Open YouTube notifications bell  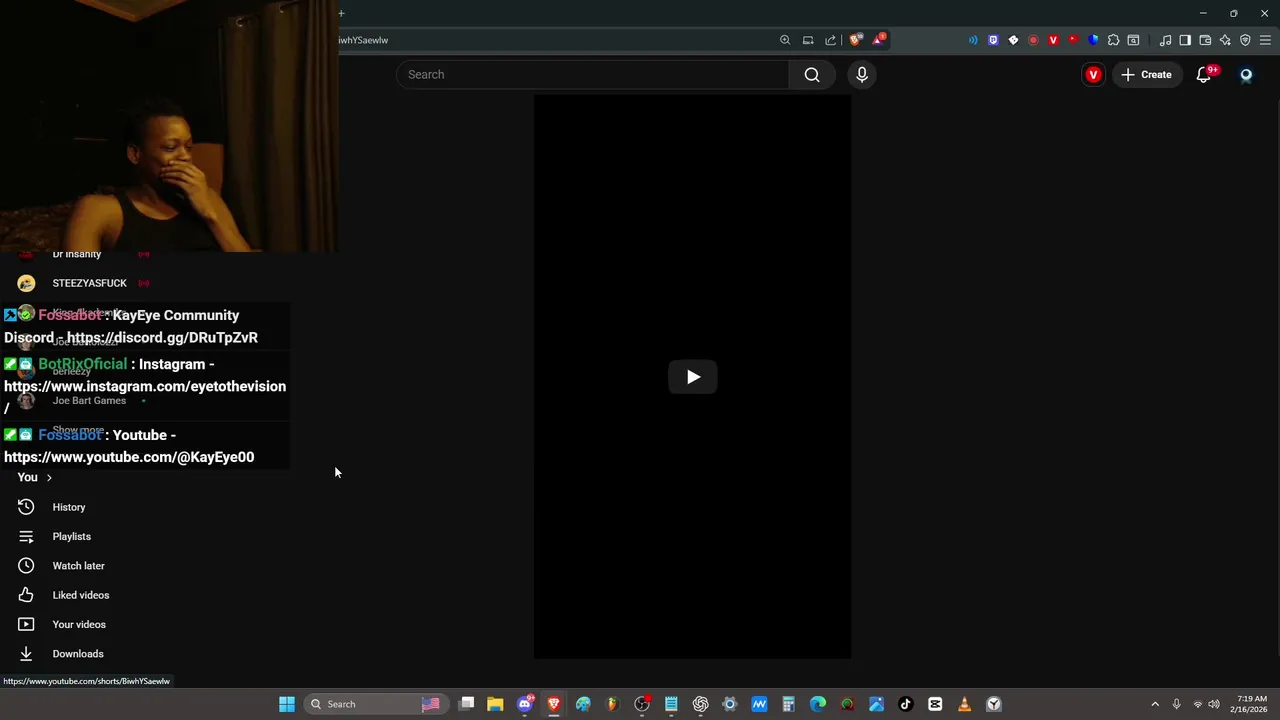point(1204,75)
